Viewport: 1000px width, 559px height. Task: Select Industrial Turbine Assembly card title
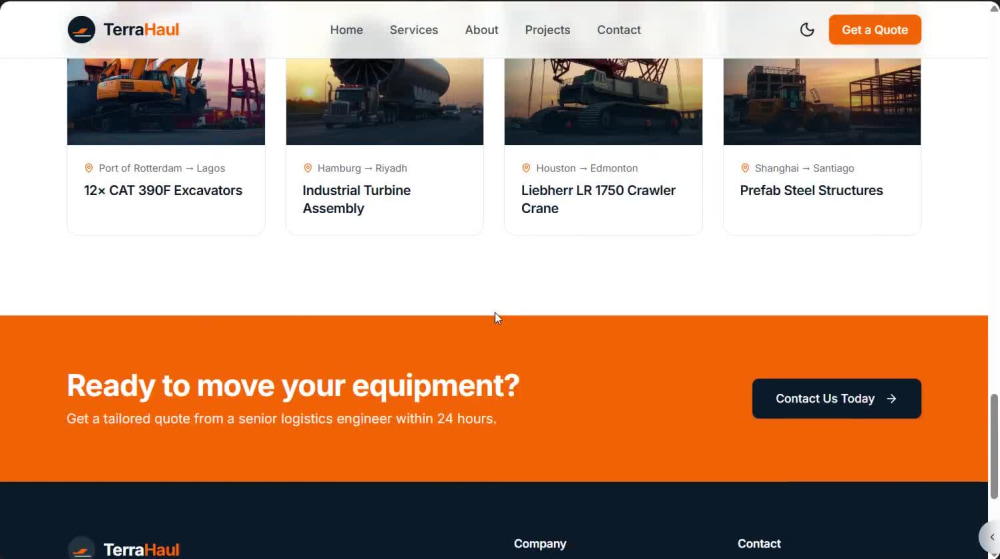[x=357, y=200]
